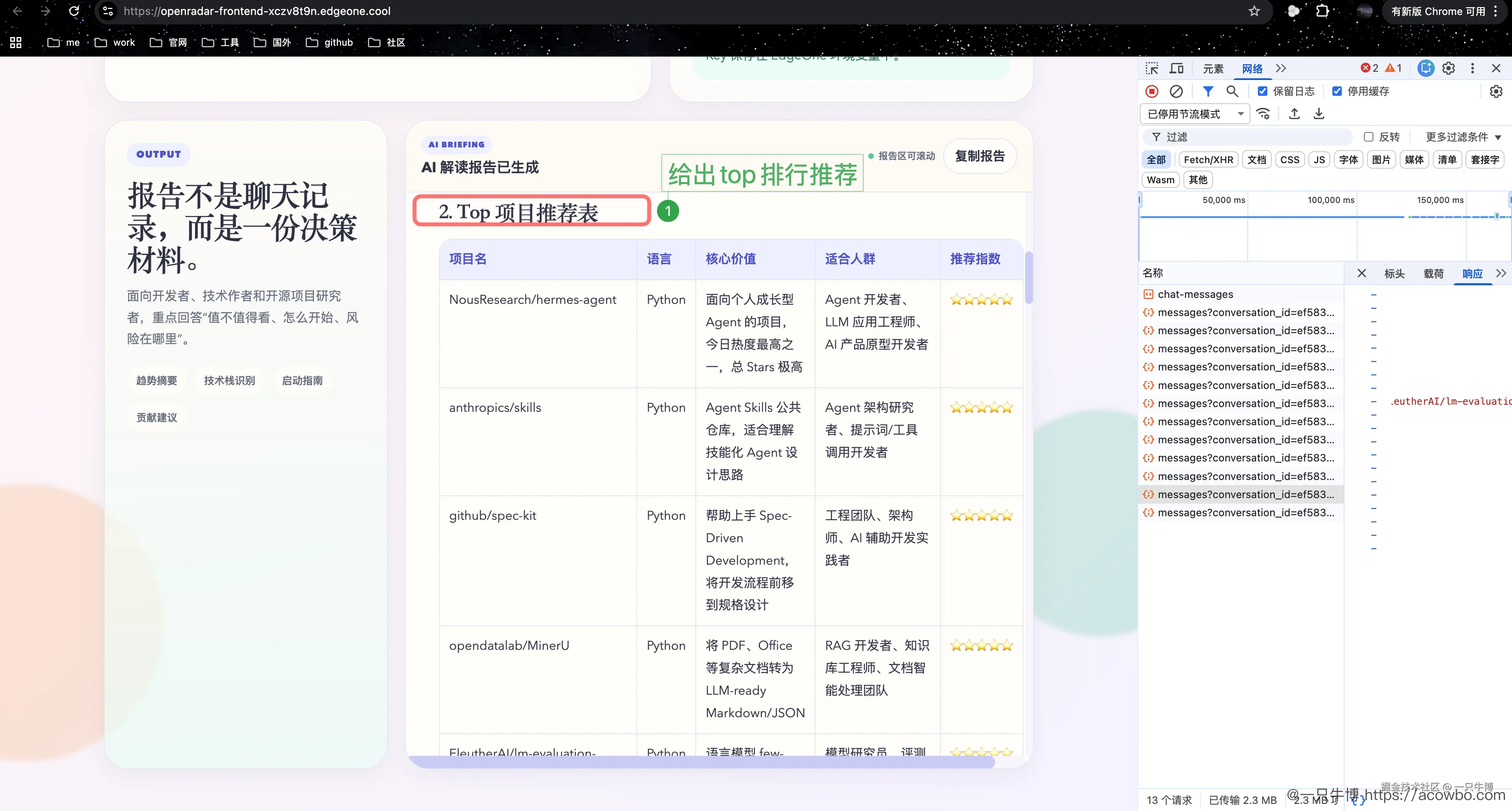Open the extensions puzzle icon
The width and height of the screenshot is (1512, 811).
click(x=1323, y=11)
